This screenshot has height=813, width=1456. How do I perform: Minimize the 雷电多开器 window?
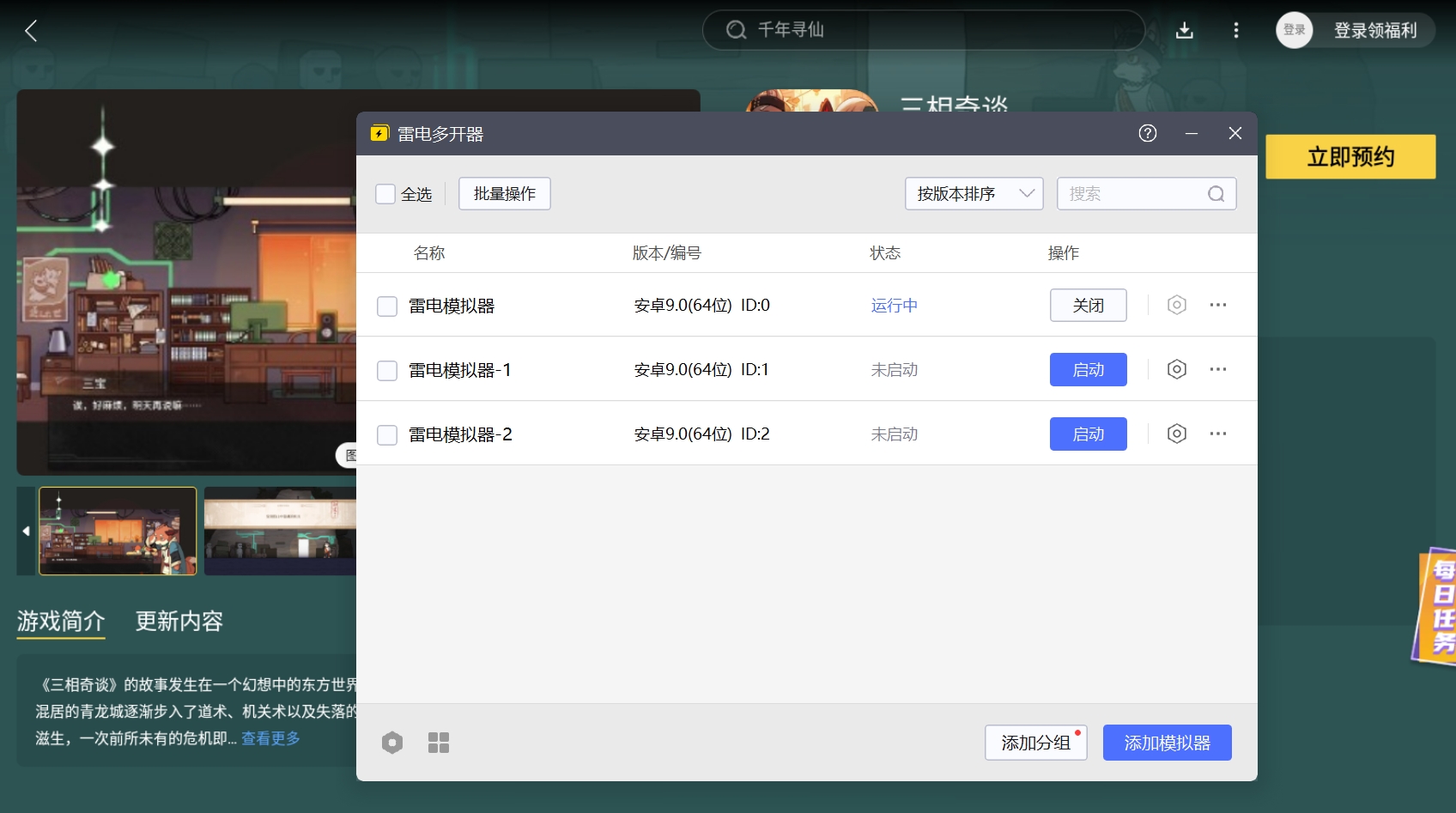click(x=1192, y=133)
